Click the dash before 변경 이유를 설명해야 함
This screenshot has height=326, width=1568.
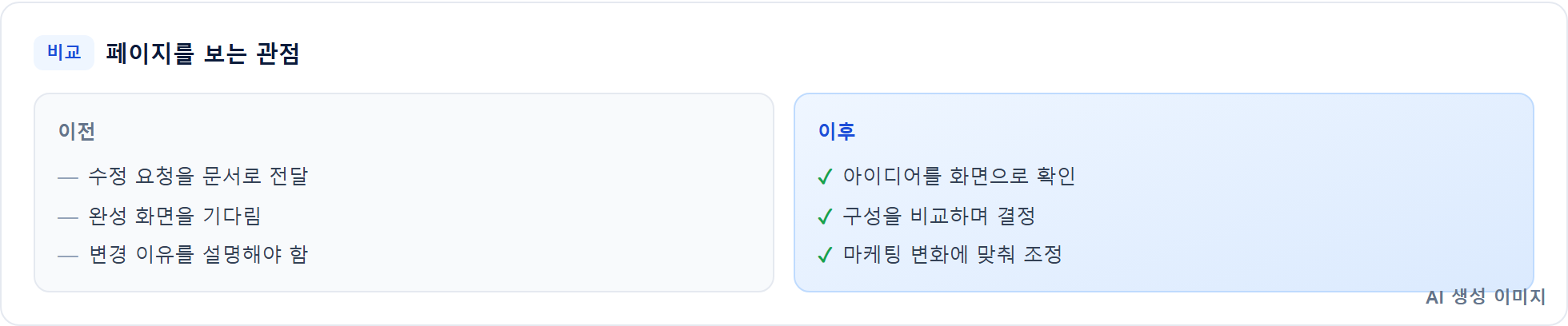click(x=68, y=256)
